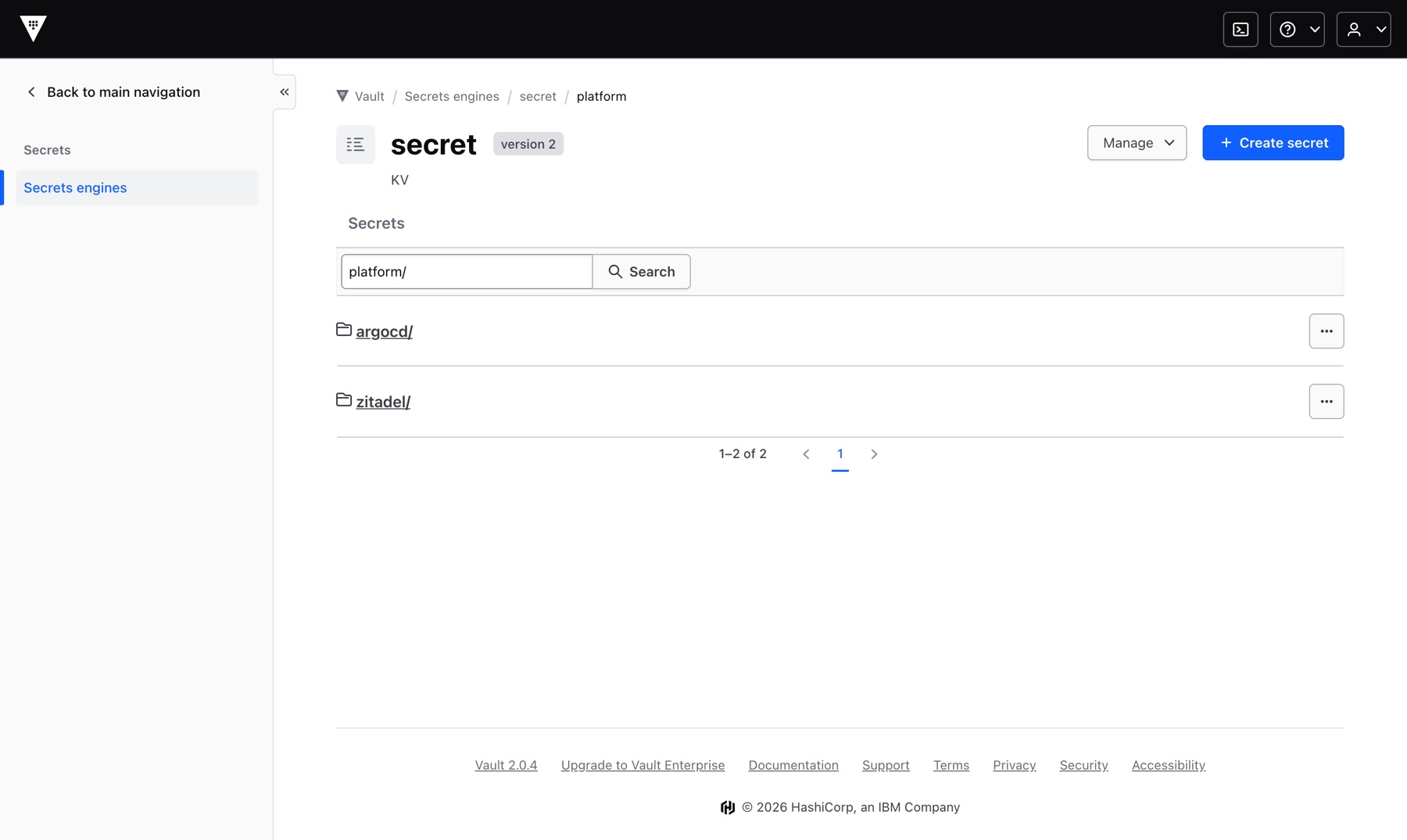Open the Accessibility footer link
1407x840 pixels.
click(1169, 765)
